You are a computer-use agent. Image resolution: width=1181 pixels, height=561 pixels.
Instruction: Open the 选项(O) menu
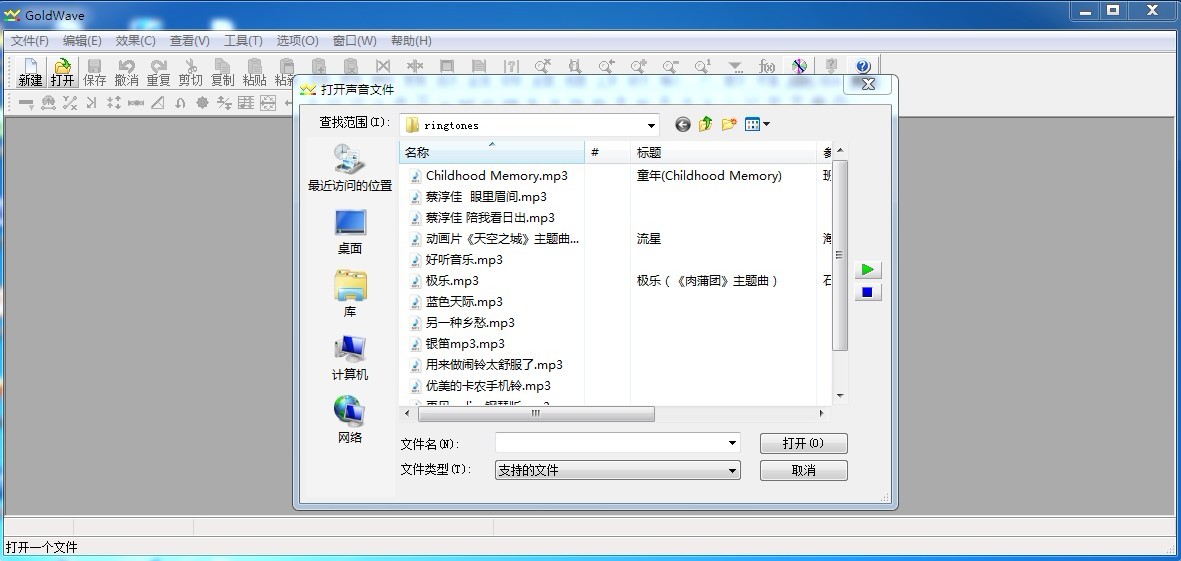click(x=298, y=41)
